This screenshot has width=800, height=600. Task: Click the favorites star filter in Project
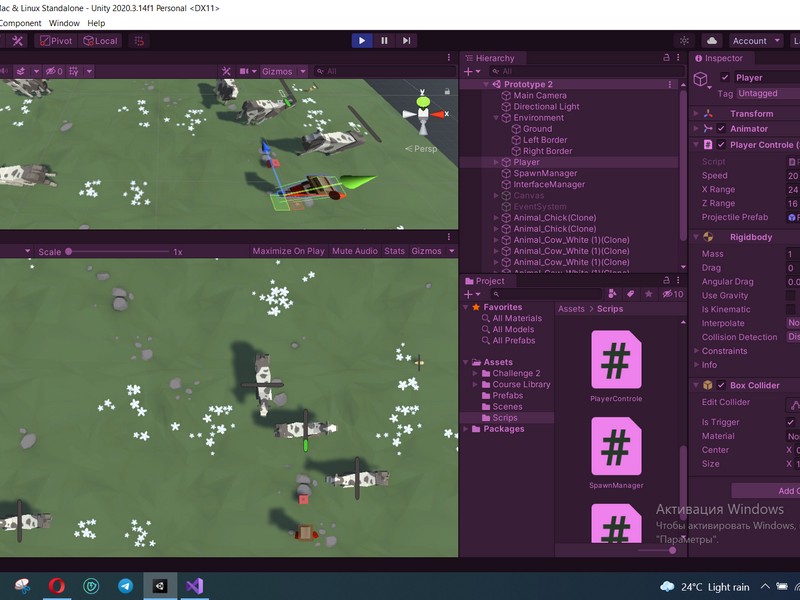point(649,294)
